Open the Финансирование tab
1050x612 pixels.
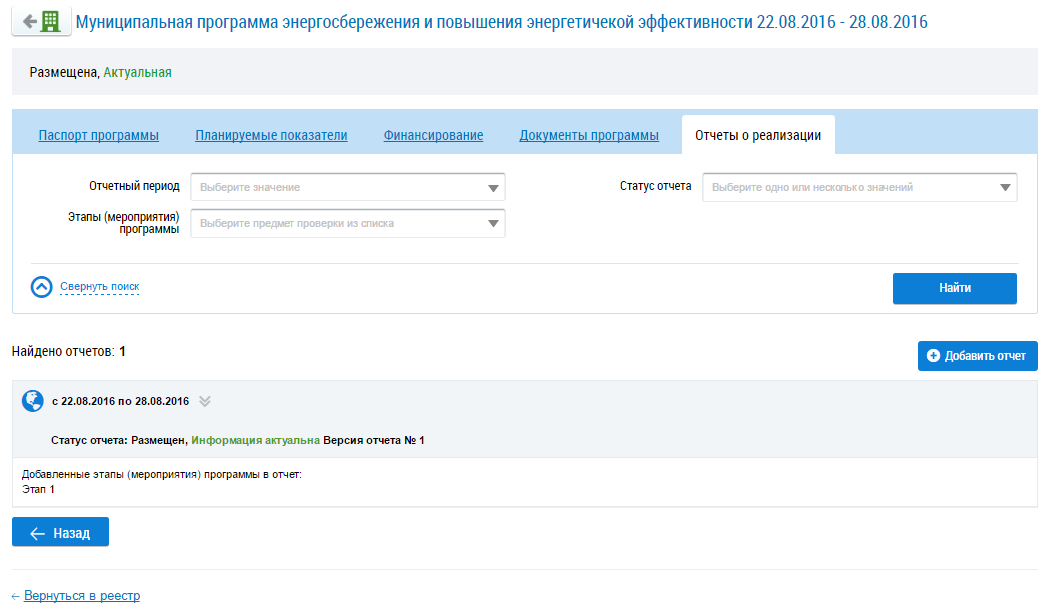[433, 136]
